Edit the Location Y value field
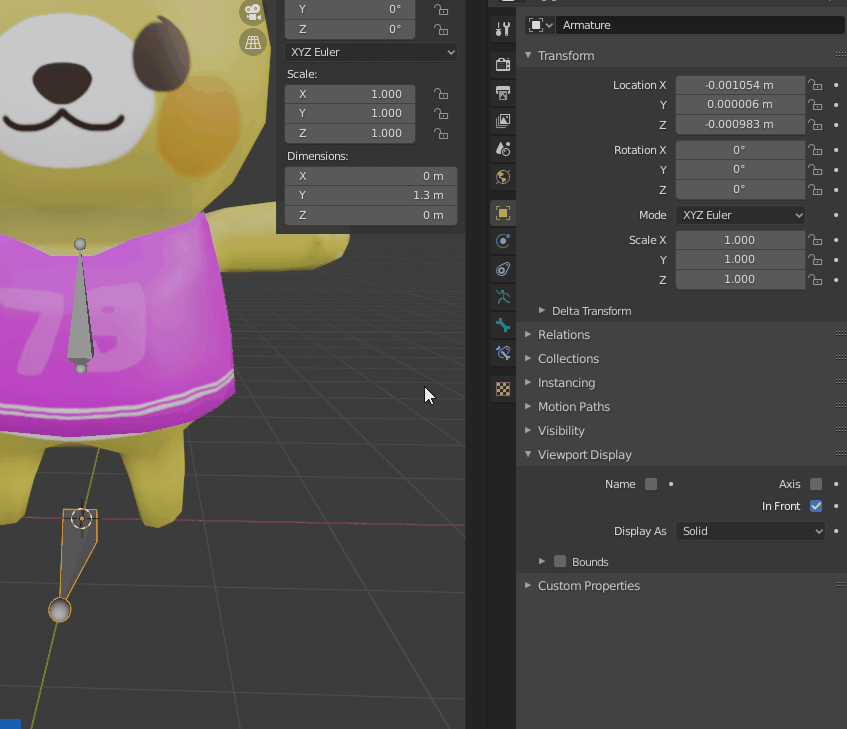 (x=740, y=104)
